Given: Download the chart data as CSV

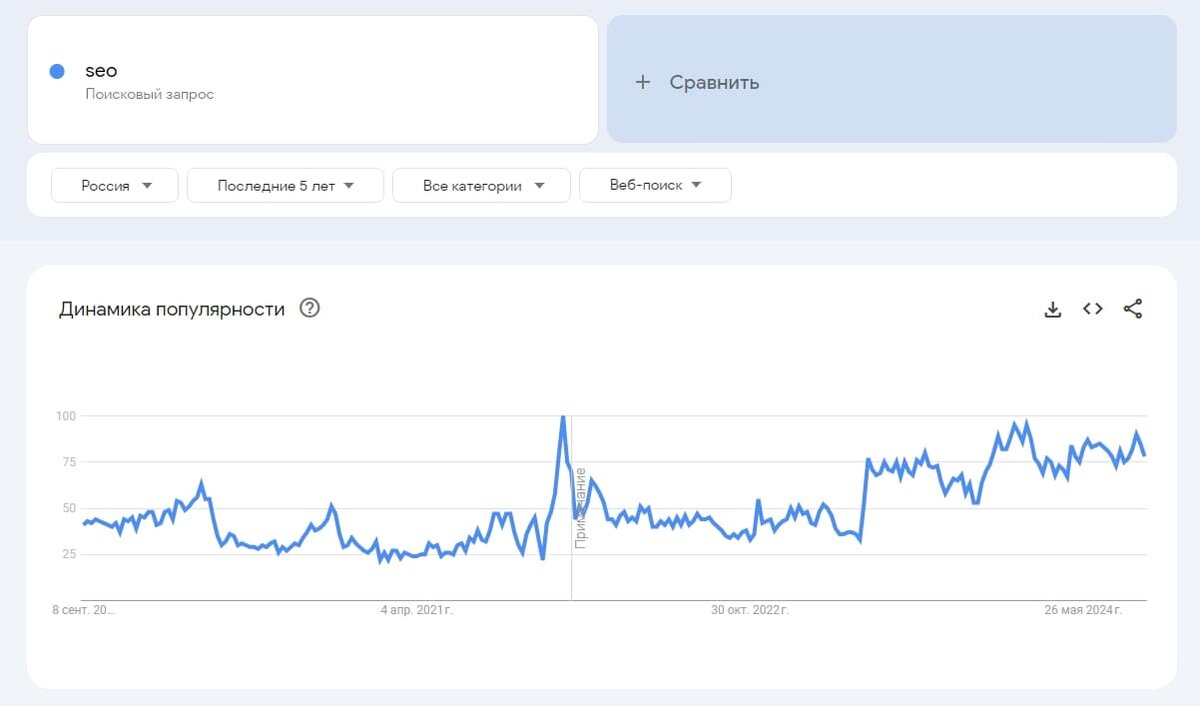Looking at the screenshot, I should tap(1052, 309).
